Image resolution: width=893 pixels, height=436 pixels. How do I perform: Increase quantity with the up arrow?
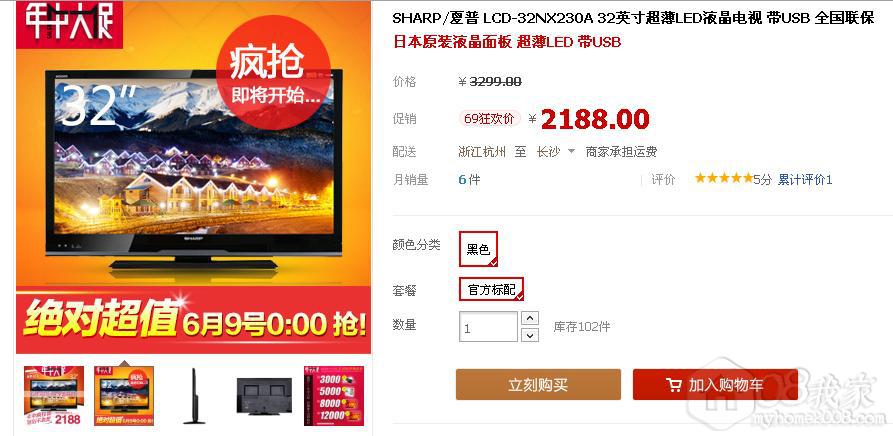[530, 318]
